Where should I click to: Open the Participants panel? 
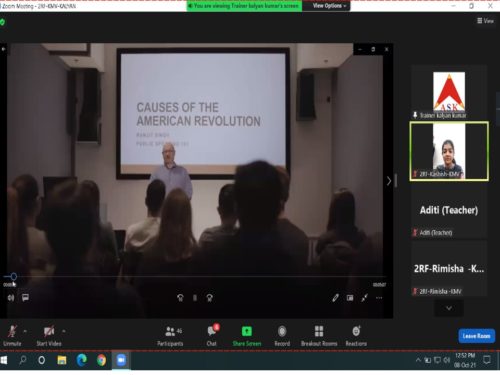click(x=170, y=335)
